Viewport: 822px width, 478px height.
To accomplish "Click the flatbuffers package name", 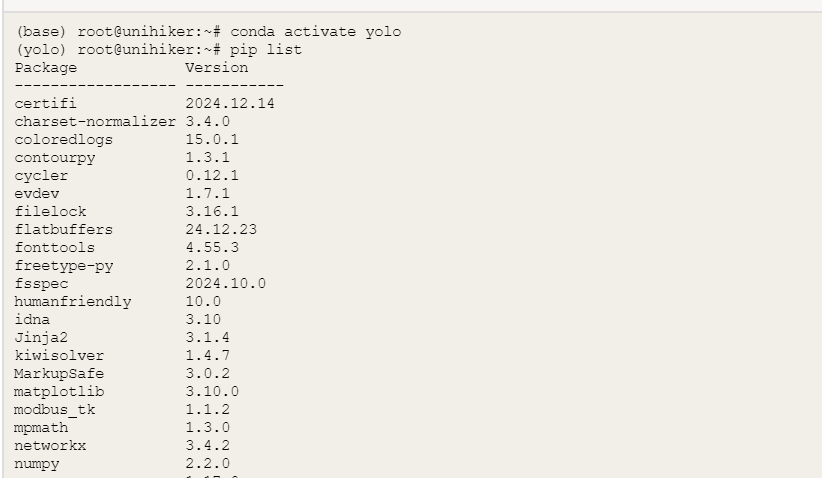I will 64,229.
